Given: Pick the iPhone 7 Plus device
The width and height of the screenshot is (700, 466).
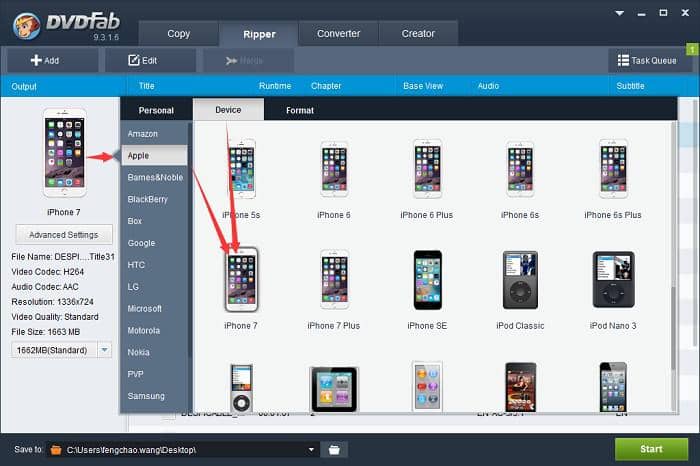Looking at the screenshot, I should click(334, 279).
